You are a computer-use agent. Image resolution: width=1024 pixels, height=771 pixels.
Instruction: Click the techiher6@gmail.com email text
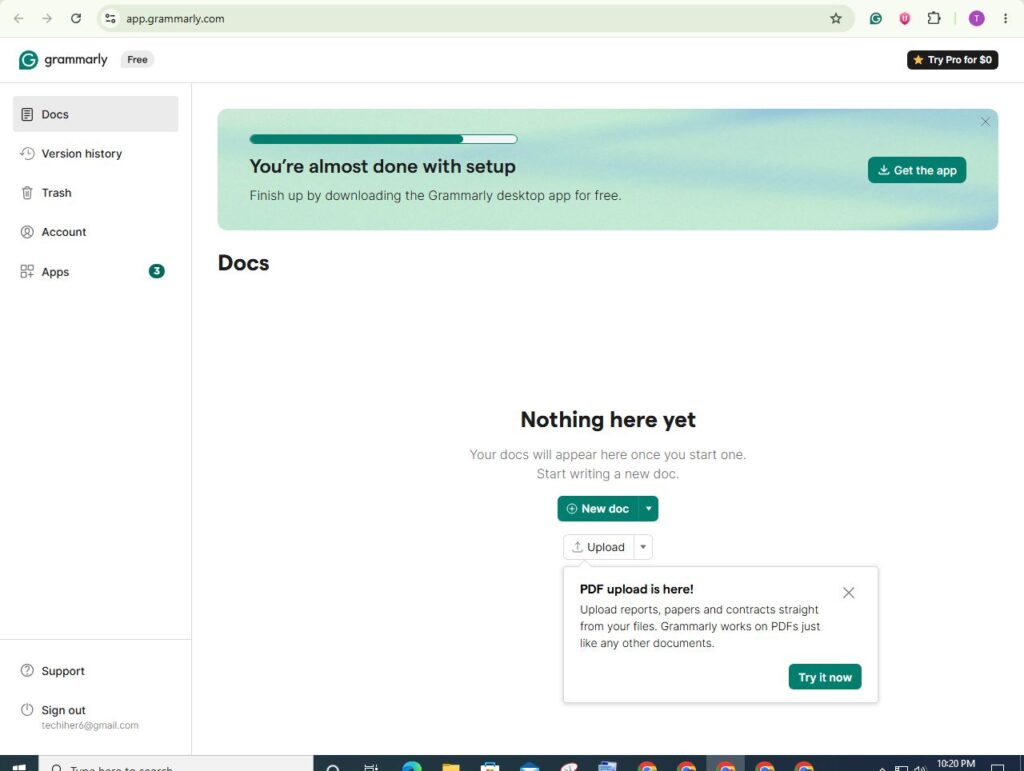(x=90, y=725)
